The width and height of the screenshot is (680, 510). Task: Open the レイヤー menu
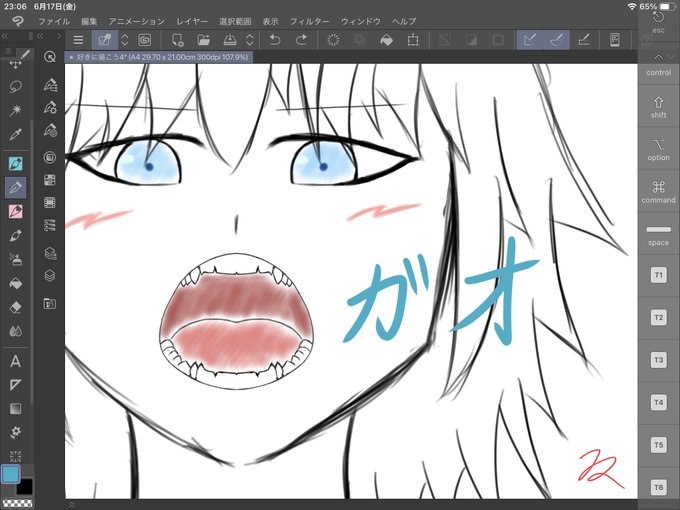(x=192, y=21)
